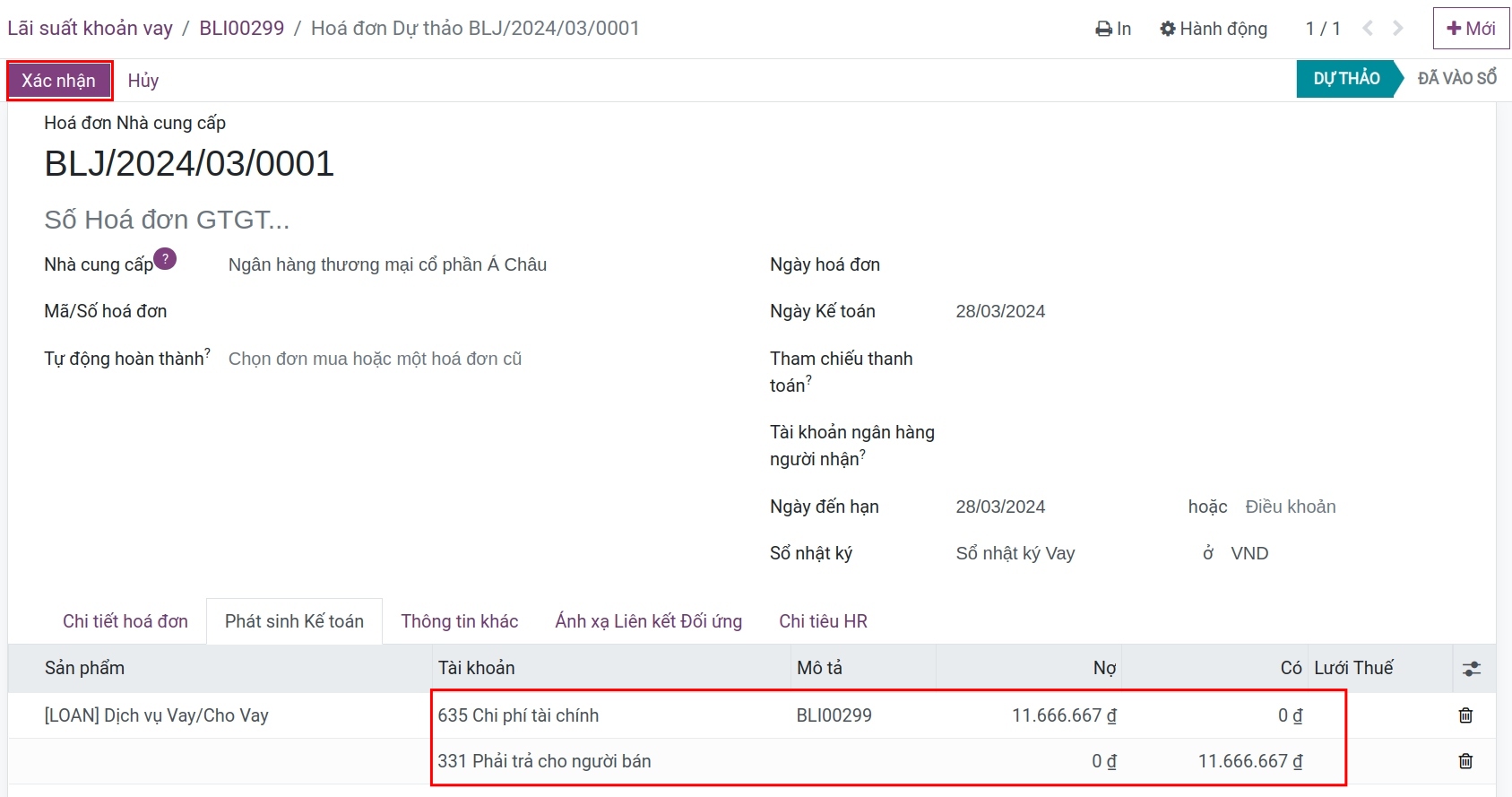Open the Thông tin khác tab
Viewport: 1512px width, 797px height.
(x=460, y=621)
